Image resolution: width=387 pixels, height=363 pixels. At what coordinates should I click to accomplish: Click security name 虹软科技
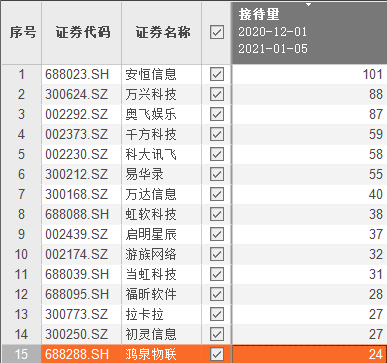click(151, 214)
